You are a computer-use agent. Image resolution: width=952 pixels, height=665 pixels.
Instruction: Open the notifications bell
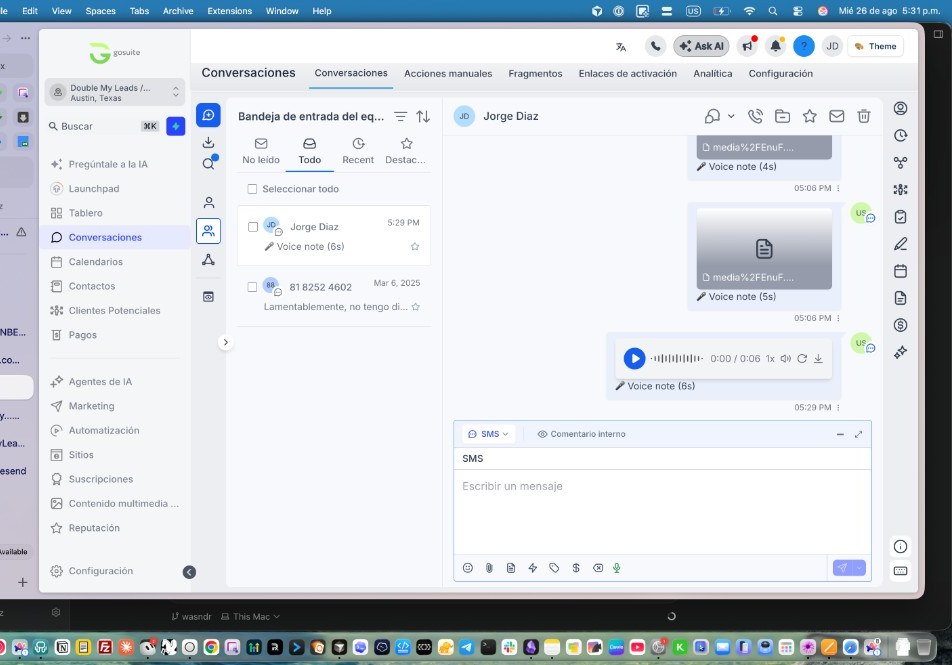[x=776, y=46]
